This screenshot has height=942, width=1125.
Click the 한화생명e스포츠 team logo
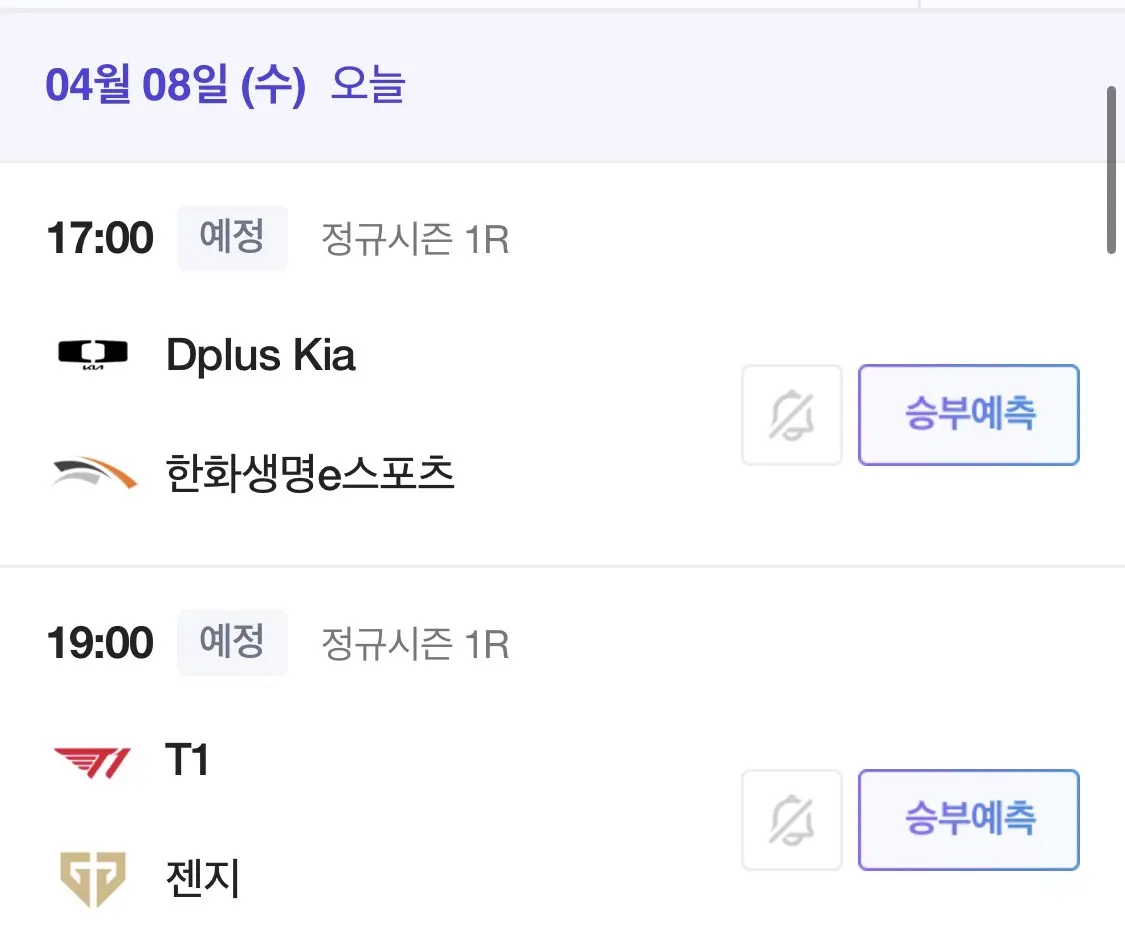(93, 474)
